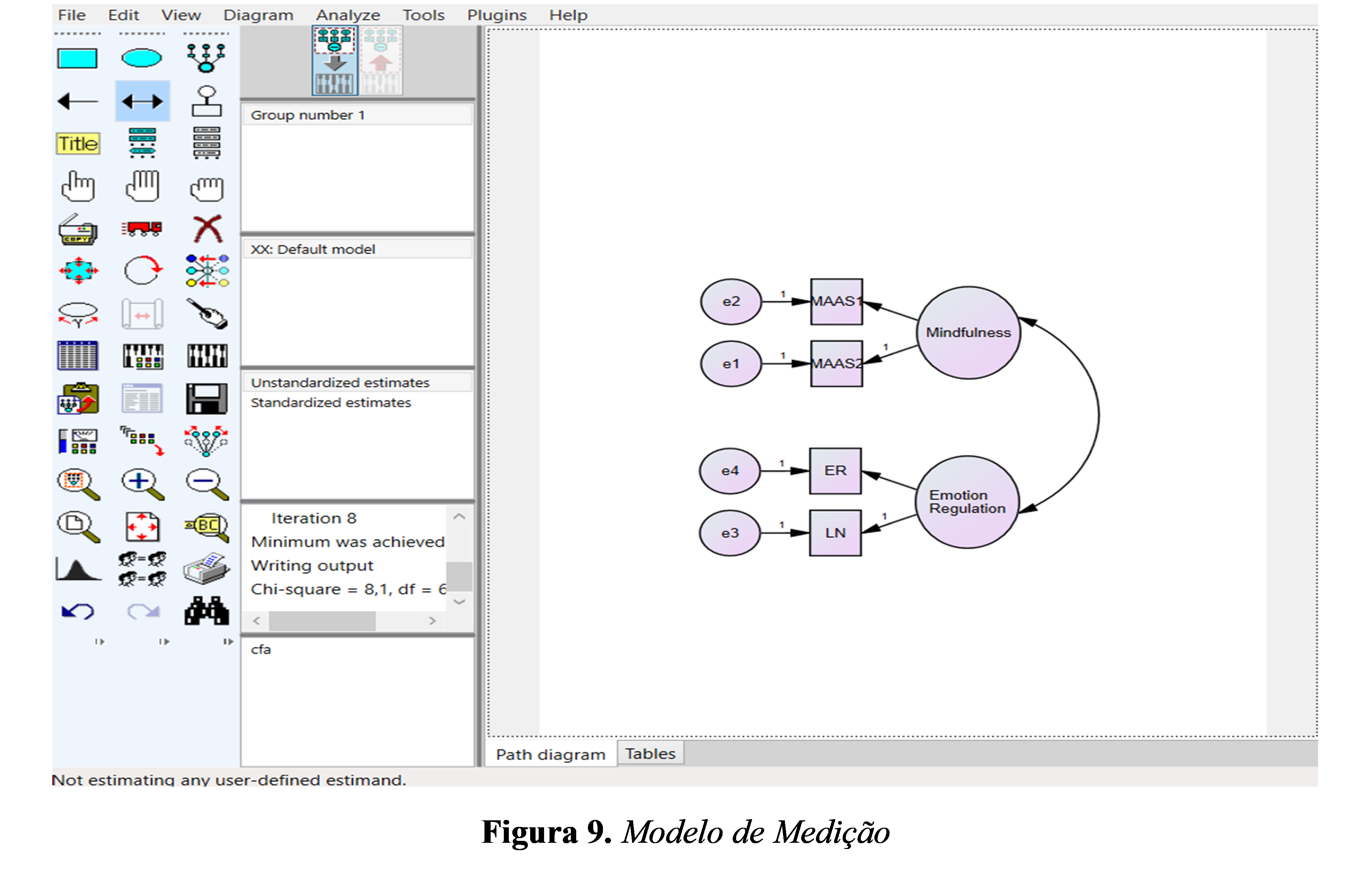
Task: Pick the single-headed path arrow tool
Action: coord(78,101)
